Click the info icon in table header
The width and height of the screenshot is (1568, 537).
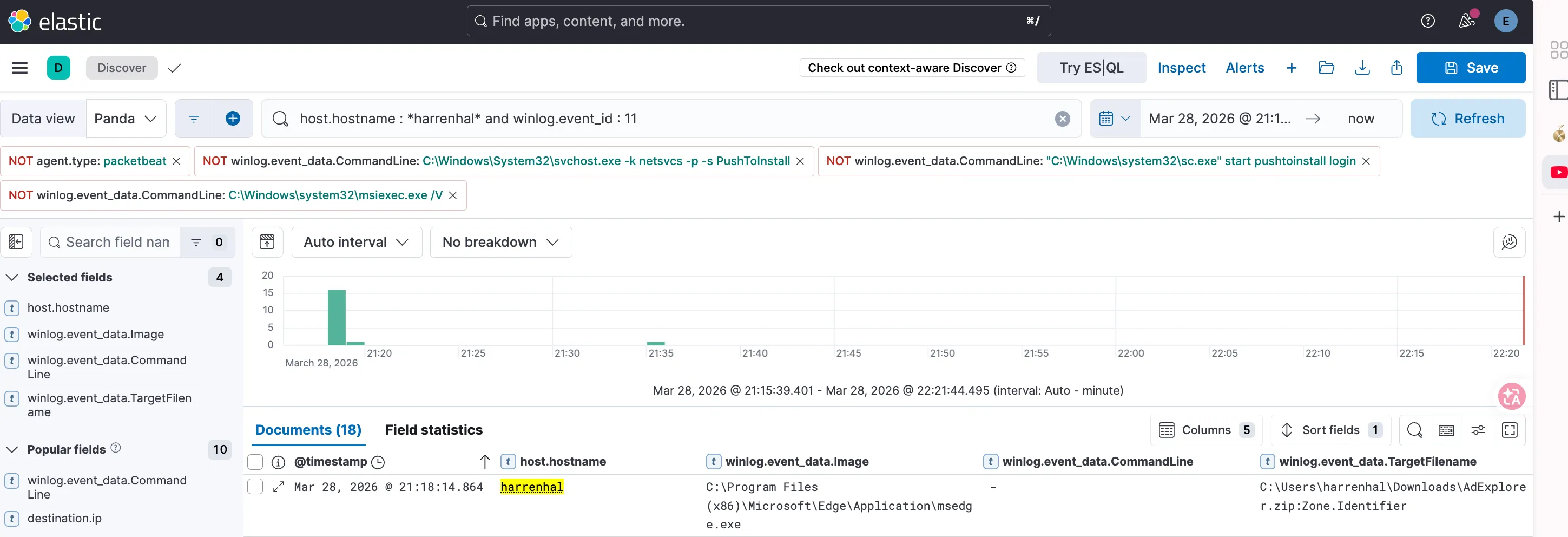tap(278, 462)
